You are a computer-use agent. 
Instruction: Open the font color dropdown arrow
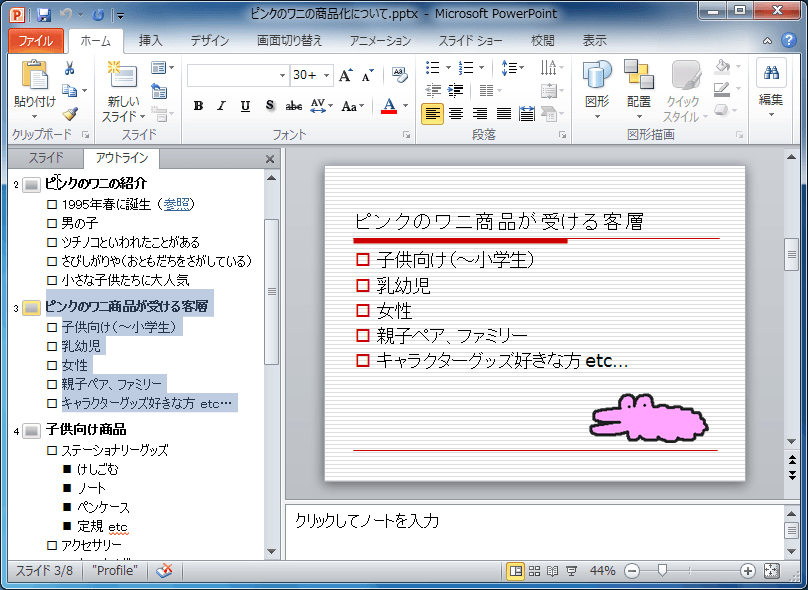click(406, 106)
